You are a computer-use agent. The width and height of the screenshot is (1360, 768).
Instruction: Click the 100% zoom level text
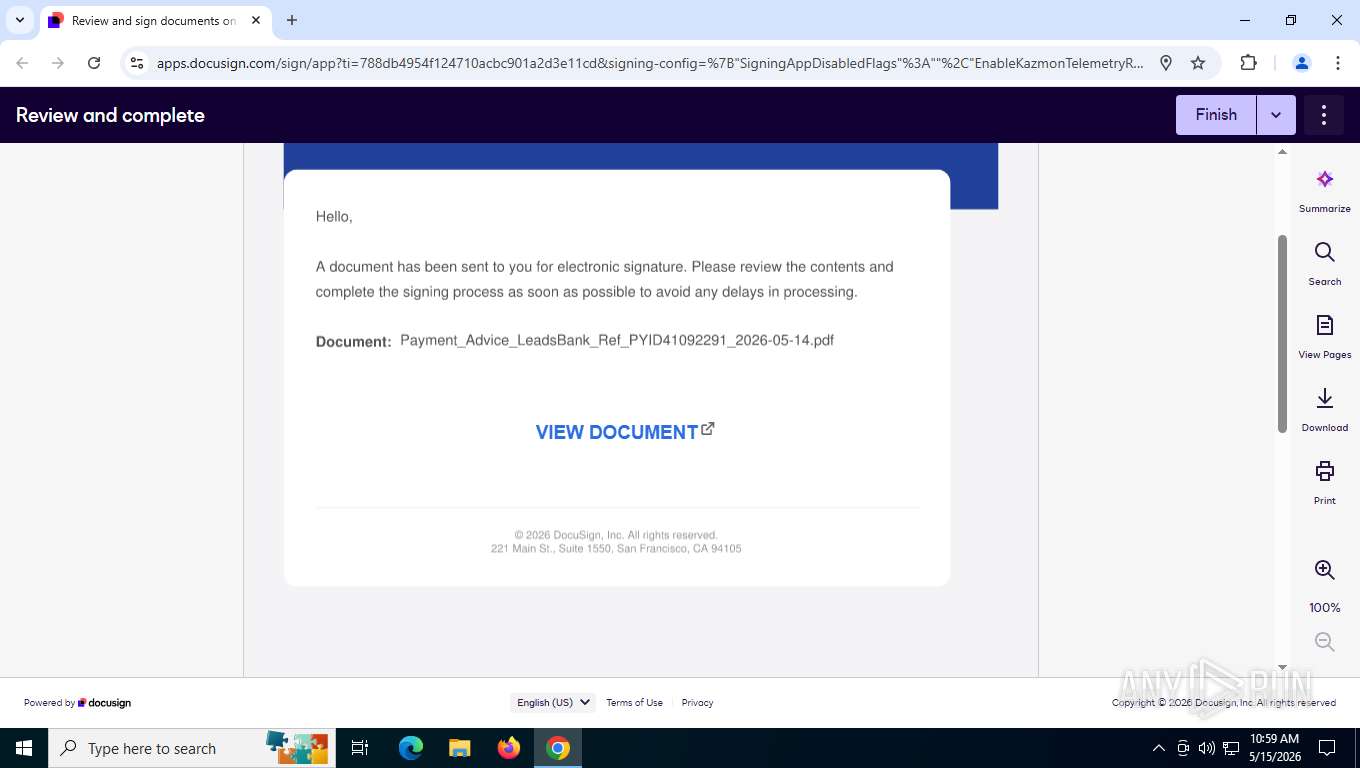[x=1324, y=608]
